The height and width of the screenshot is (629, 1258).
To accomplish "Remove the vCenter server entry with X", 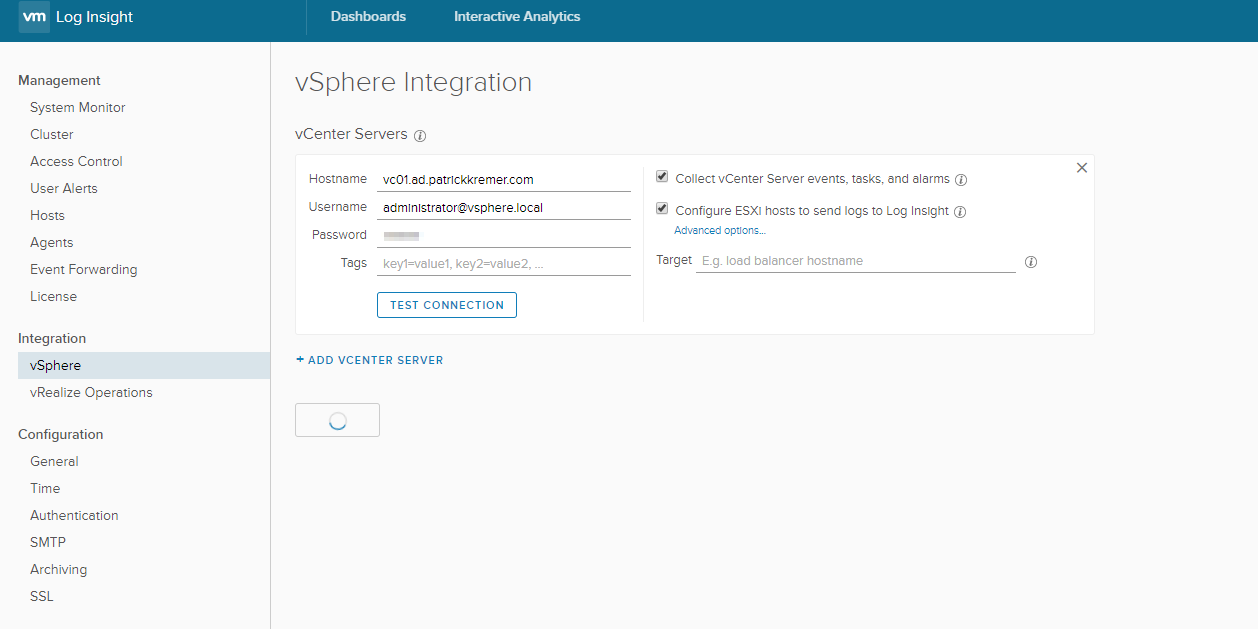I will 1081,168.
